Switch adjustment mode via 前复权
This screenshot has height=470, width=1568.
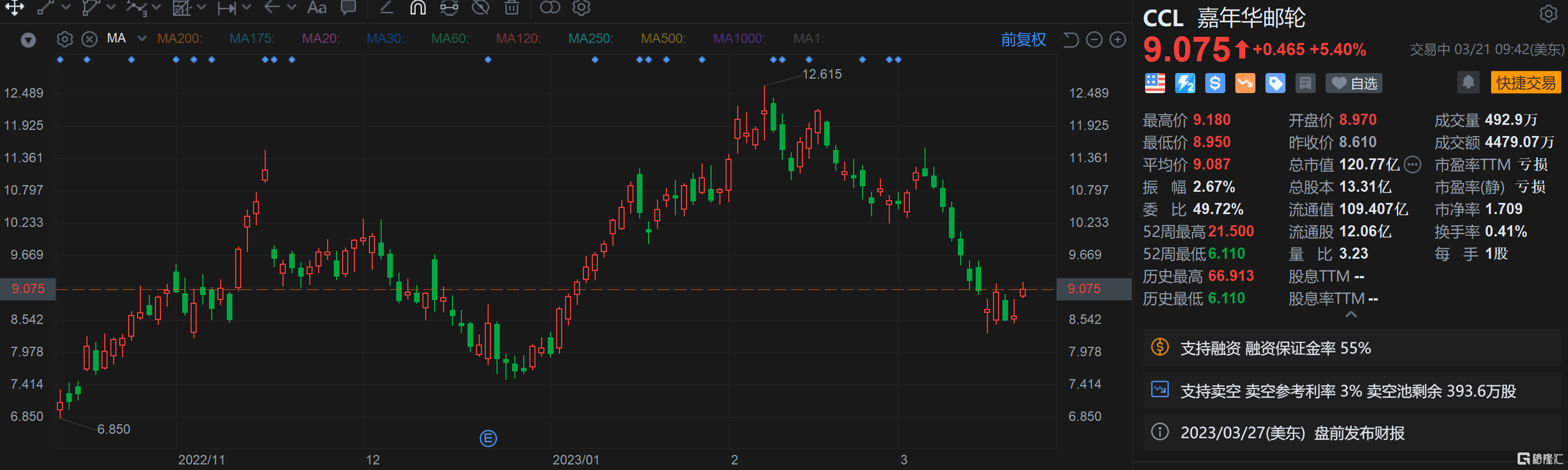(1023, 40)
